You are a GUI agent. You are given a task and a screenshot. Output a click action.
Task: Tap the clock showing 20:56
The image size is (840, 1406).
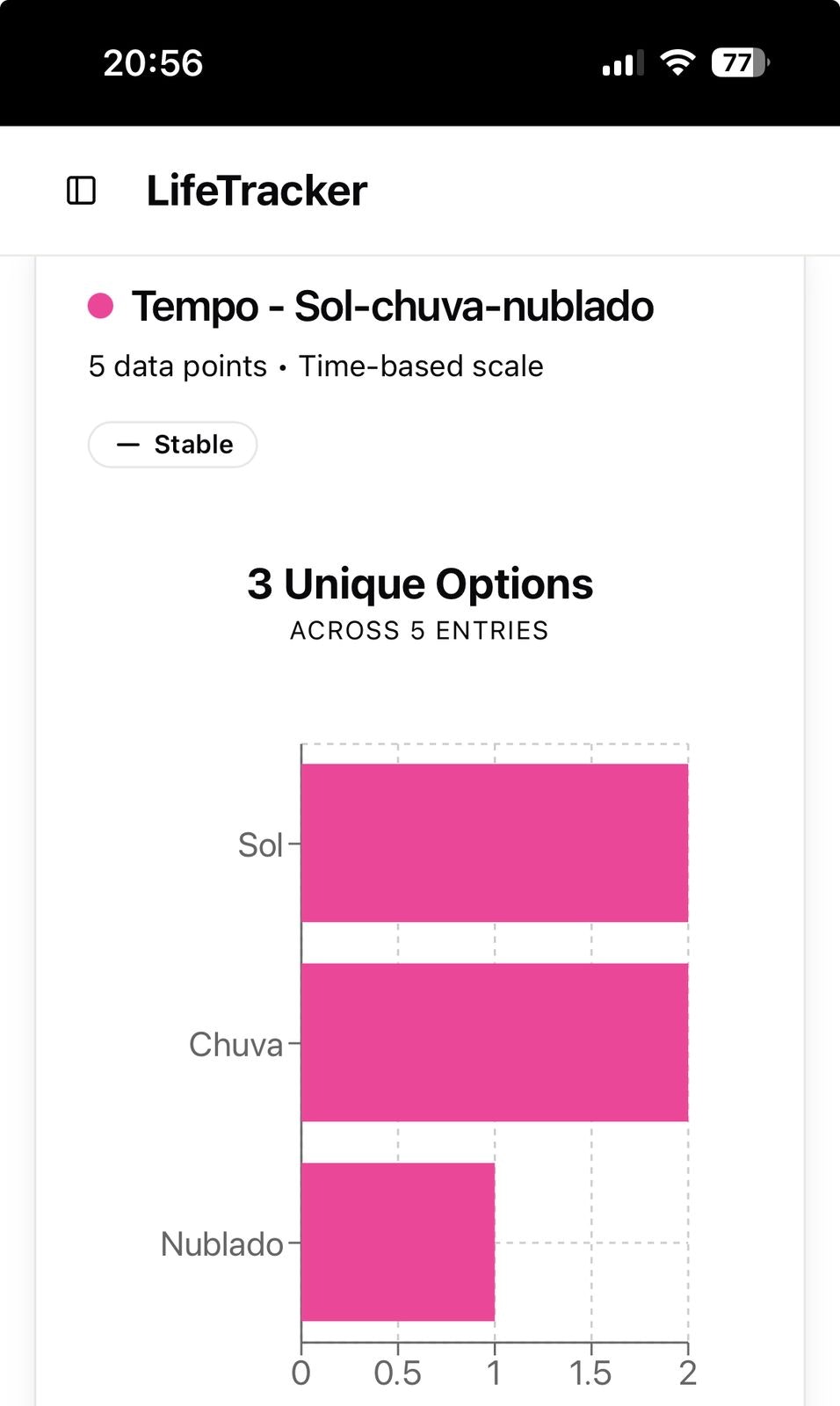pyautogui.click(x=153, y=63)
